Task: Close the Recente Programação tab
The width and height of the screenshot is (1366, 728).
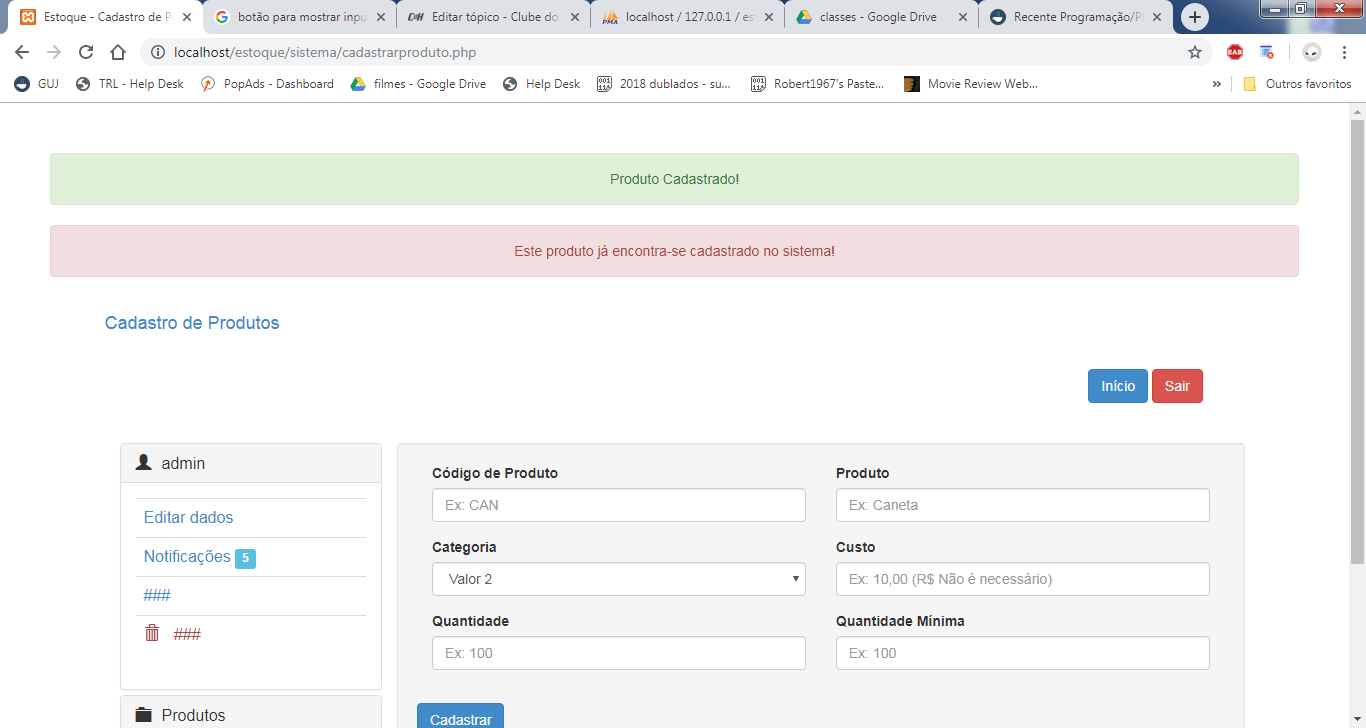Action: tap(1156, 17)
